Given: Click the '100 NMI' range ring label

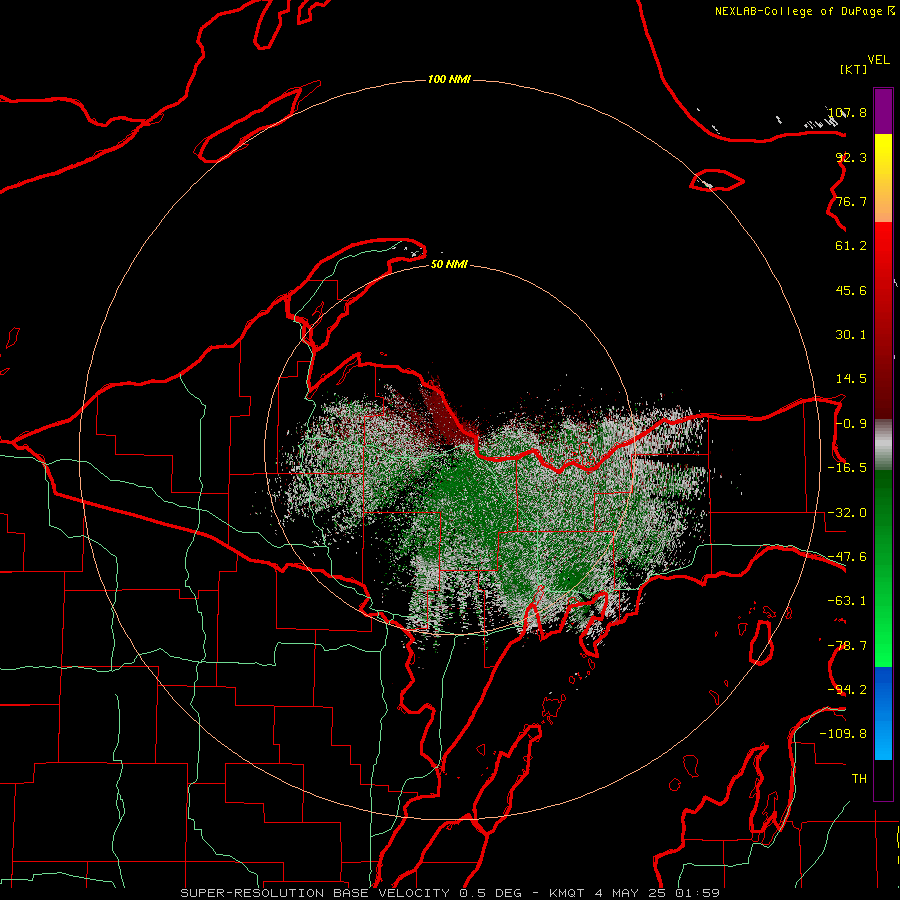Looking at the screenshot, I should click(x=449, y=79).
